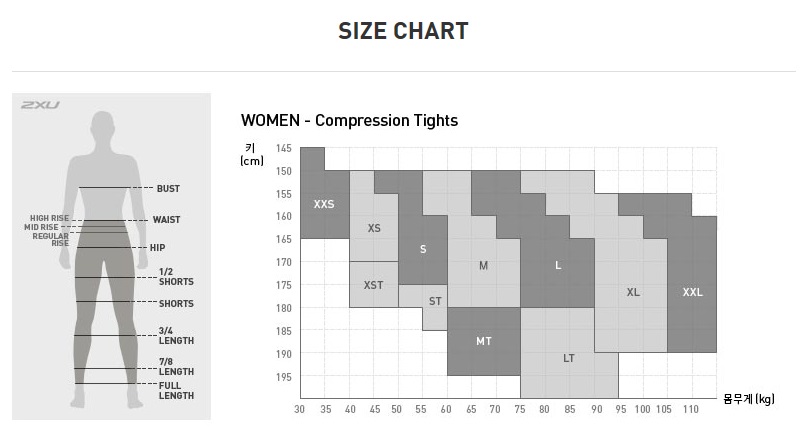Click the FULL LENGTH label
The width and height of the screenshot is (811, 435).
pos(176,390)
